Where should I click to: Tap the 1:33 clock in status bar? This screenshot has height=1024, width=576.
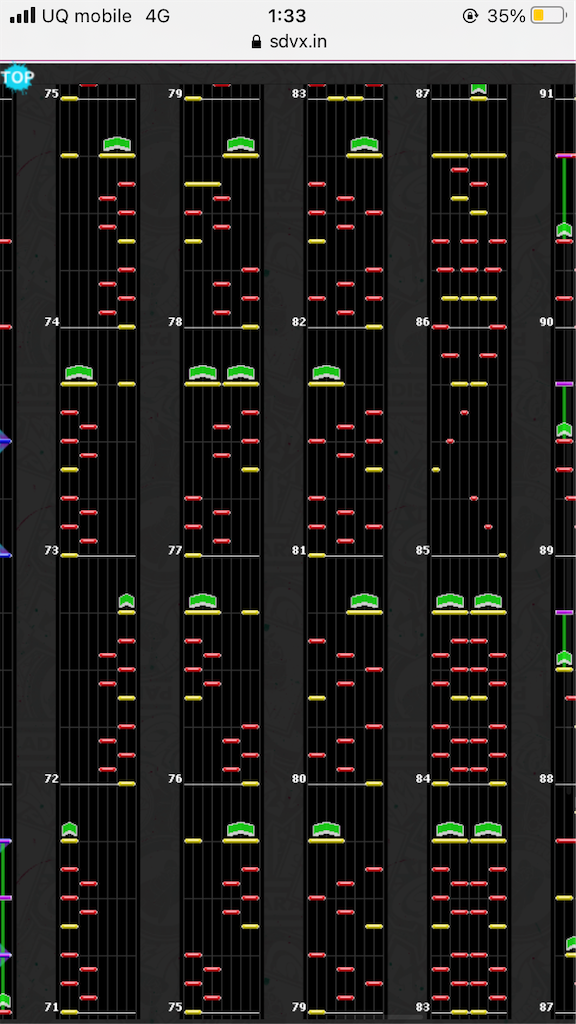pos(287,16)
